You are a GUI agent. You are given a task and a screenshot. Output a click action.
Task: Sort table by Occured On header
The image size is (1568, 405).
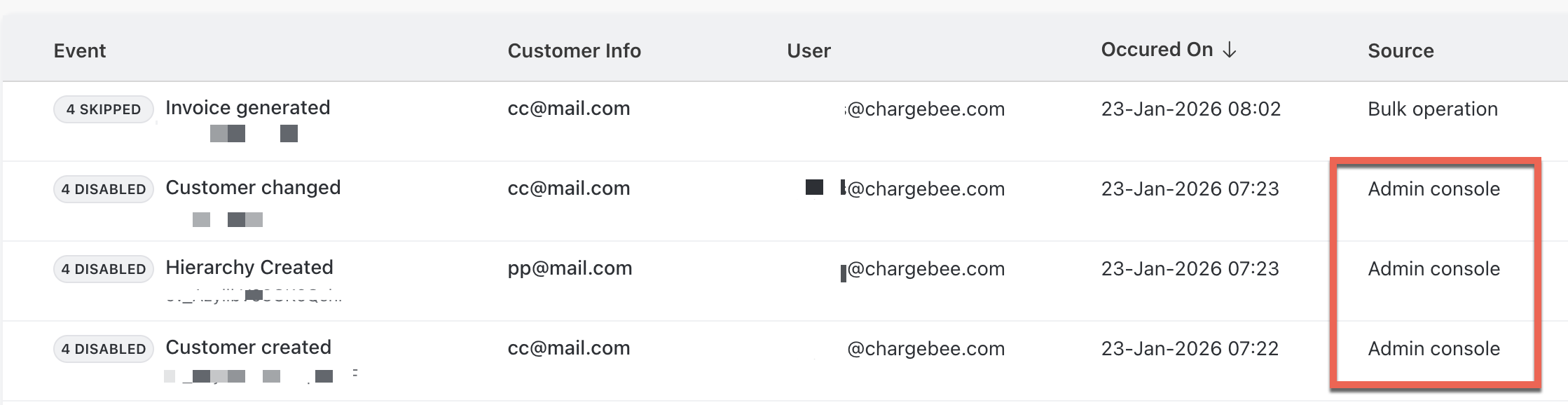click(1157, 50)
